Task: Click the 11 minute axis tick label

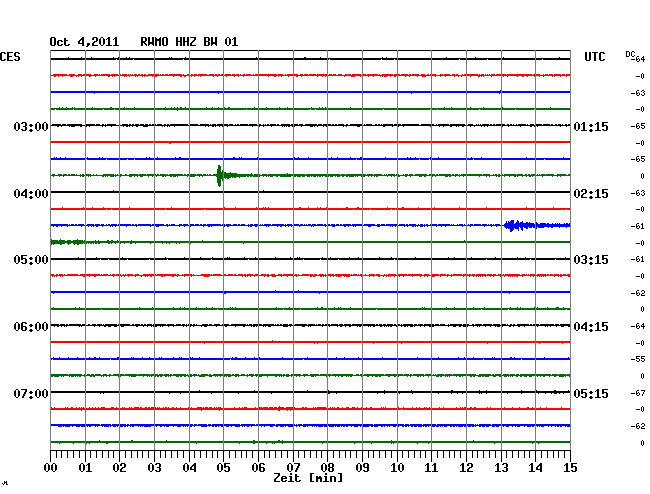Action: pos(431,468)
